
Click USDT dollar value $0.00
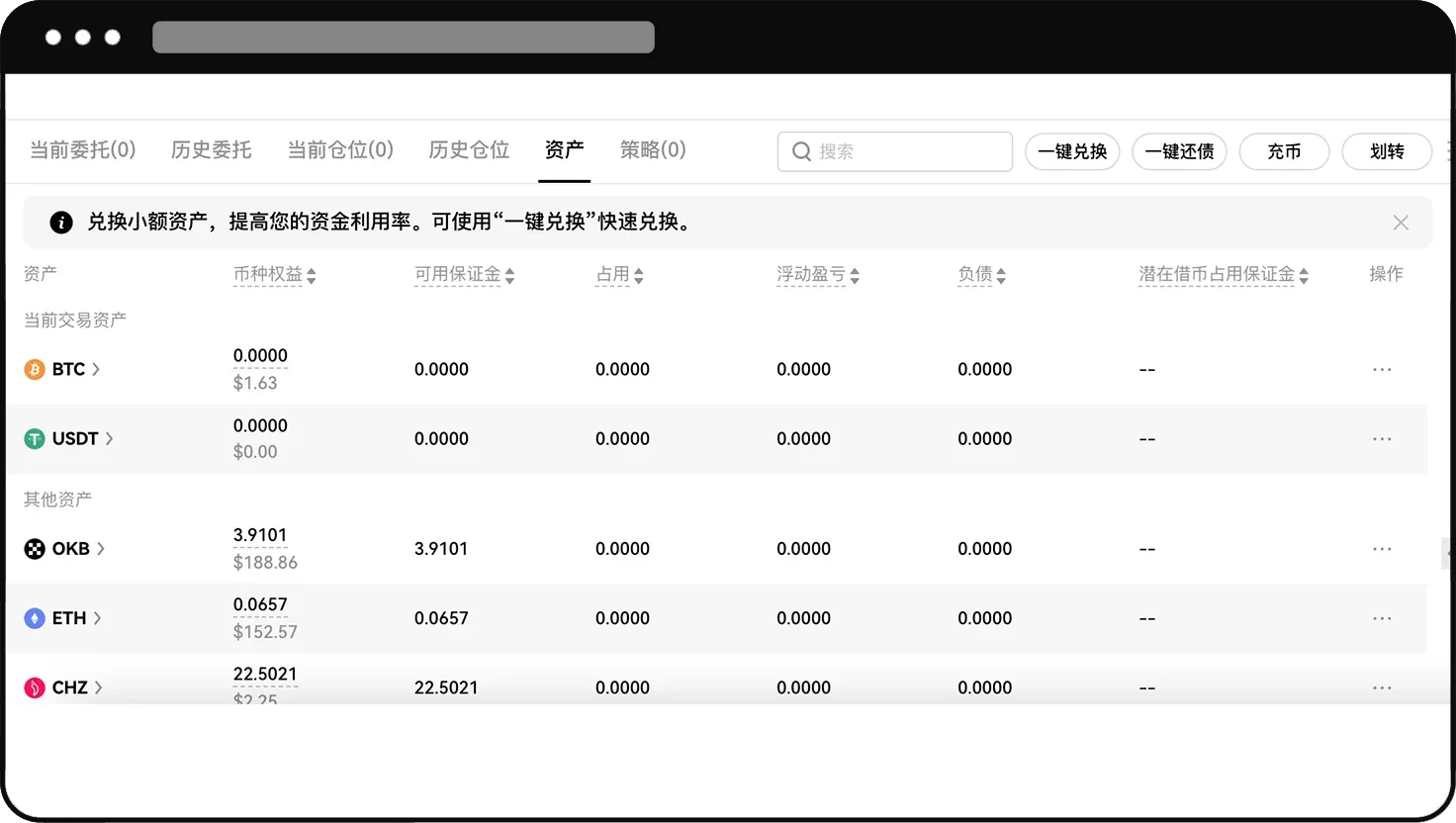[x=255, y=451]
